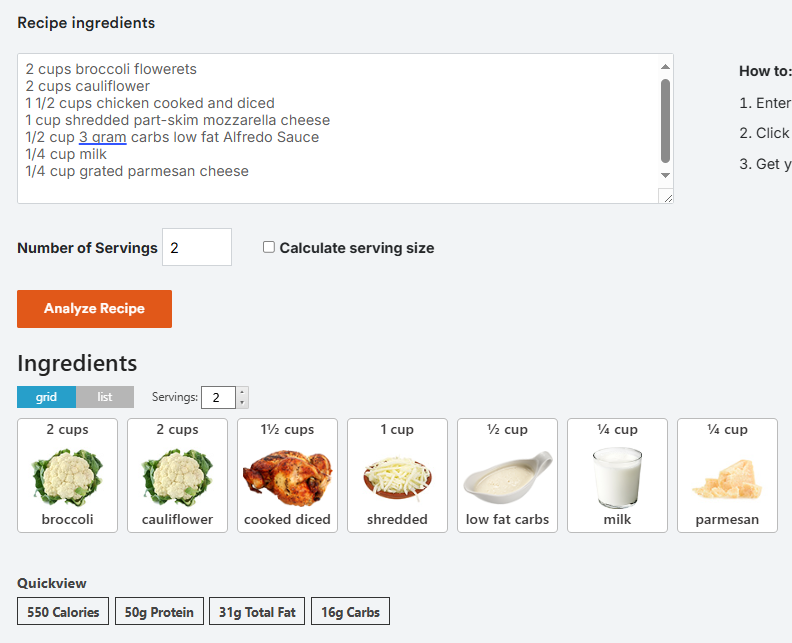Click the ingredients textarea scrollbar thumb
The image size is (792, 643).
tap(665, 121)
